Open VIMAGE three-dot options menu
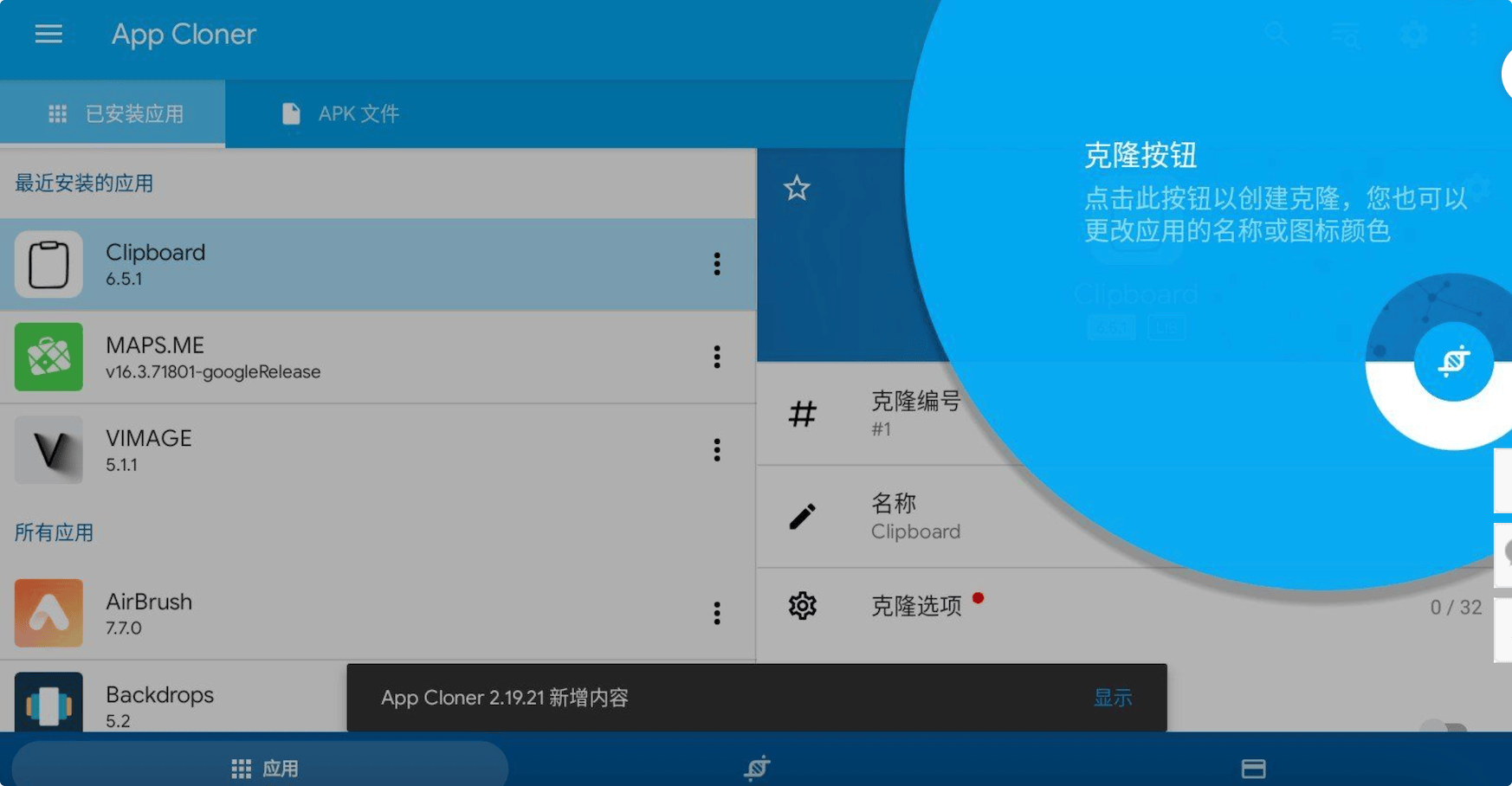 coord(716,450)
